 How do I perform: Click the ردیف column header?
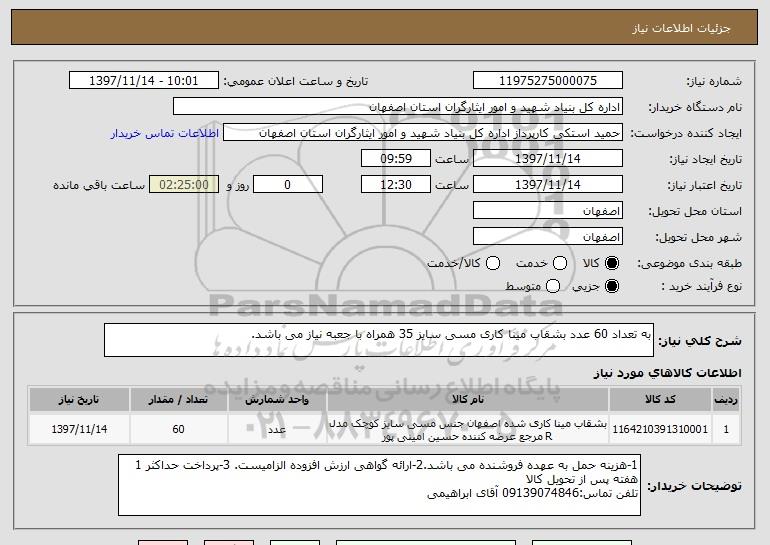tap(726, 400)
